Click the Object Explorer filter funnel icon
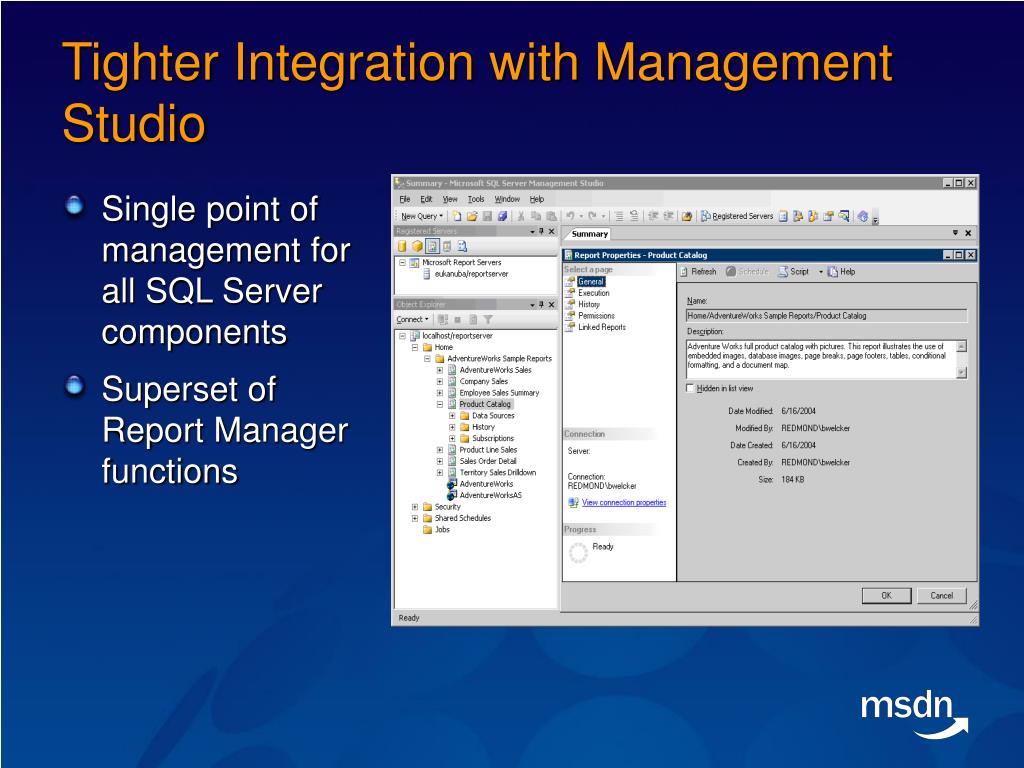 [488, 319]
